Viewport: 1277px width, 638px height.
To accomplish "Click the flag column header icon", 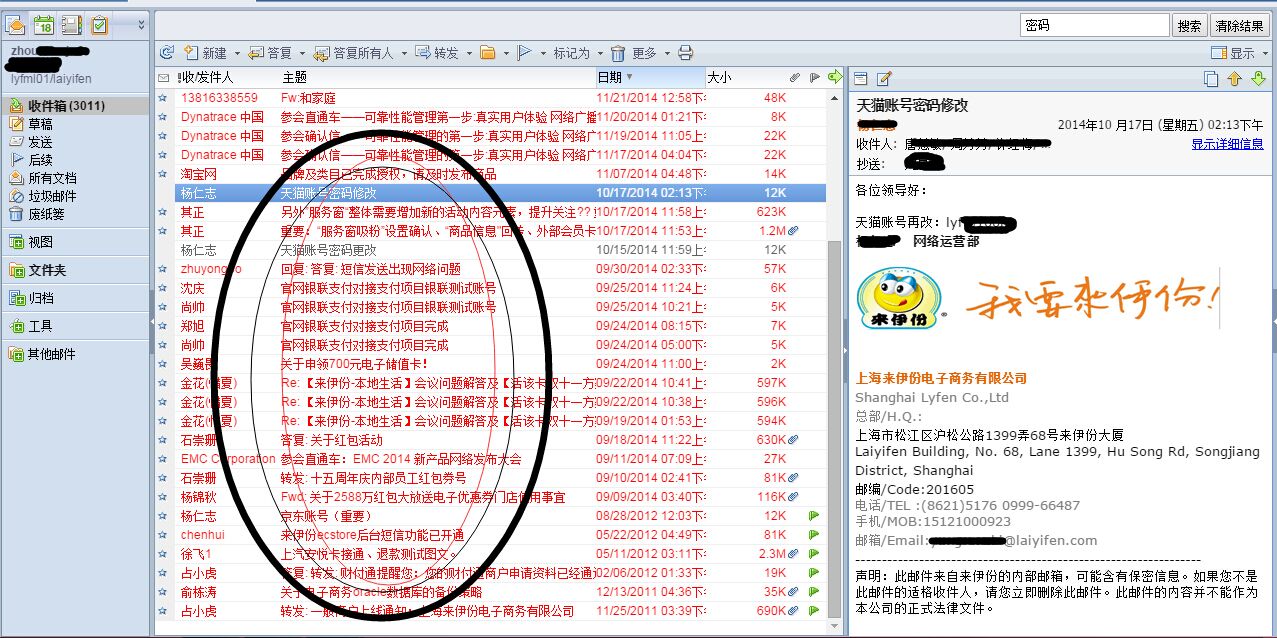I will tap(814, 77).
